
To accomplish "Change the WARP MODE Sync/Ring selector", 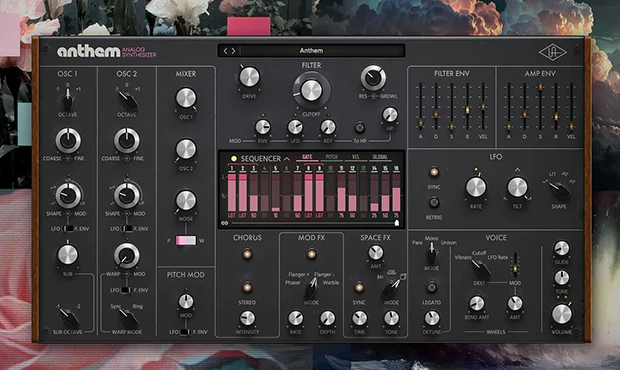I will coord(128,317).
